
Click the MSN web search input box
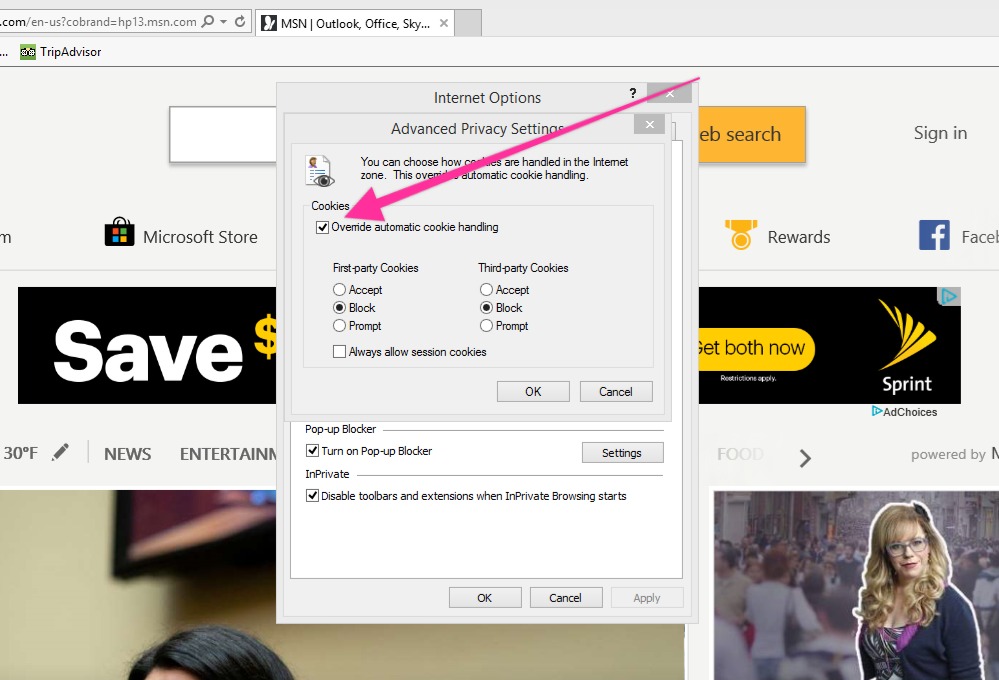tap(223, 134)
